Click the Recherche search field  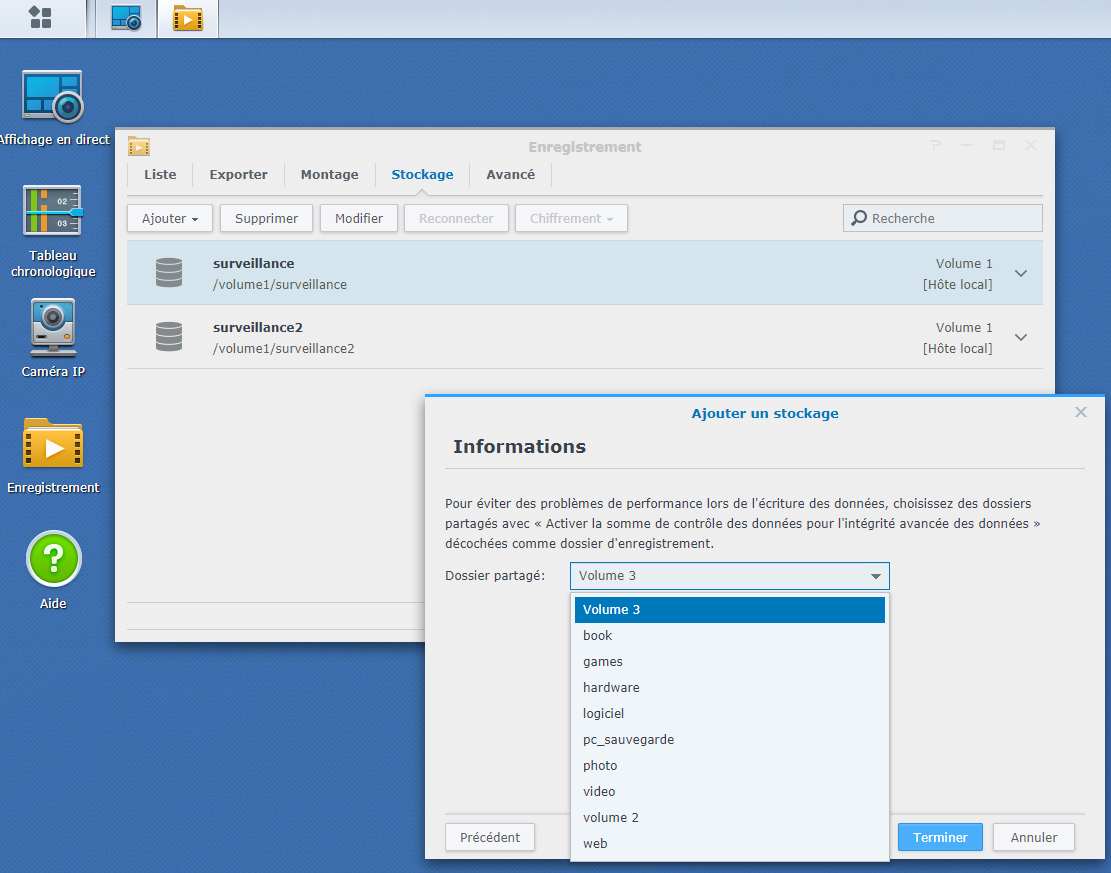pyautogui.click(x=950, y=218)
